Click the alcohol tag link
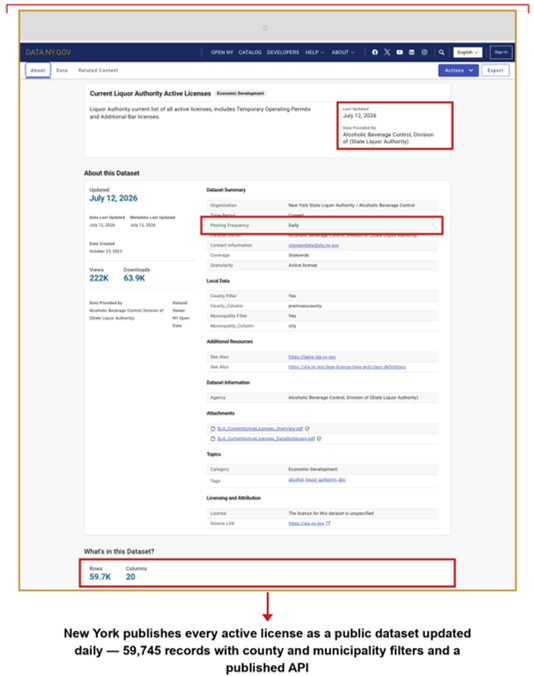Image resolution: width=534 pixels, height=676 pixels. [x=296, y=479]
